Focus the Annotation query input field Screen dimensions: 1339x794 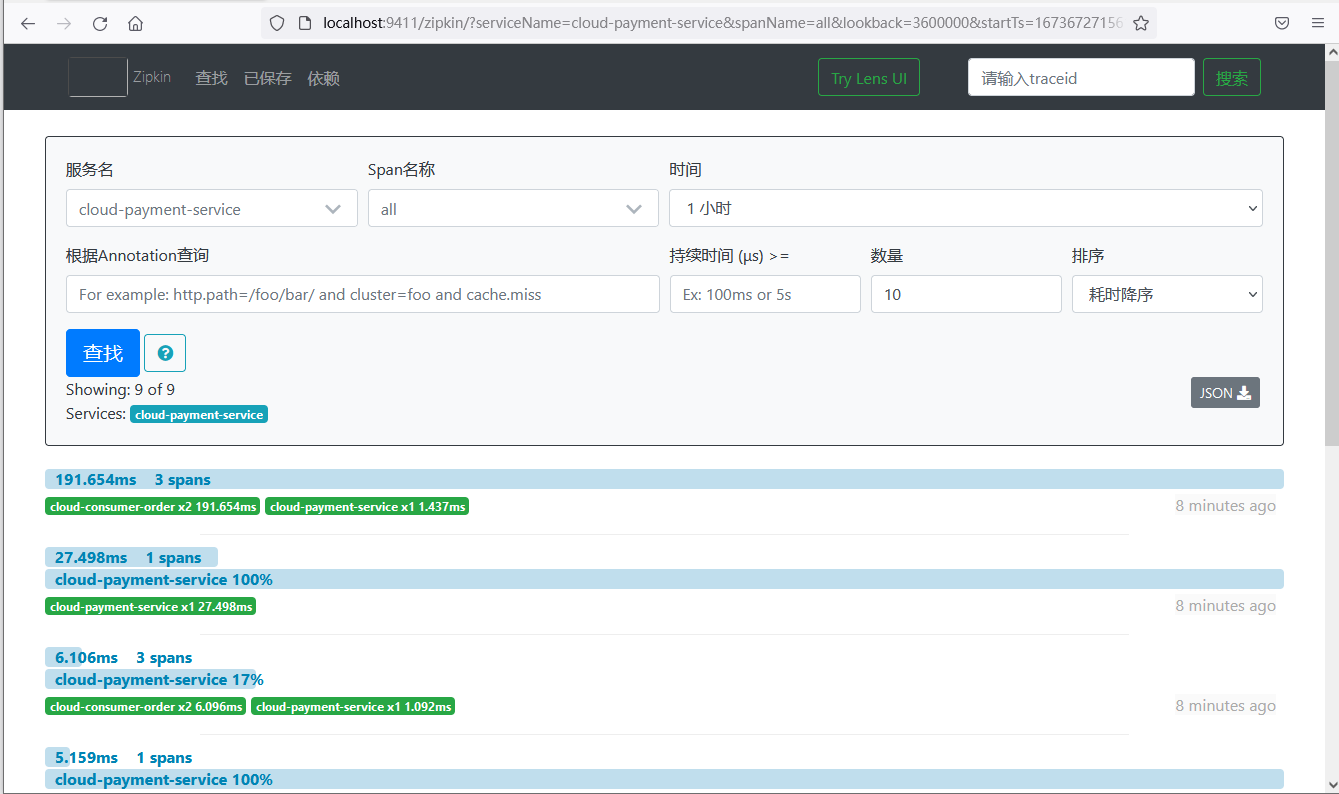click(363, 294)
